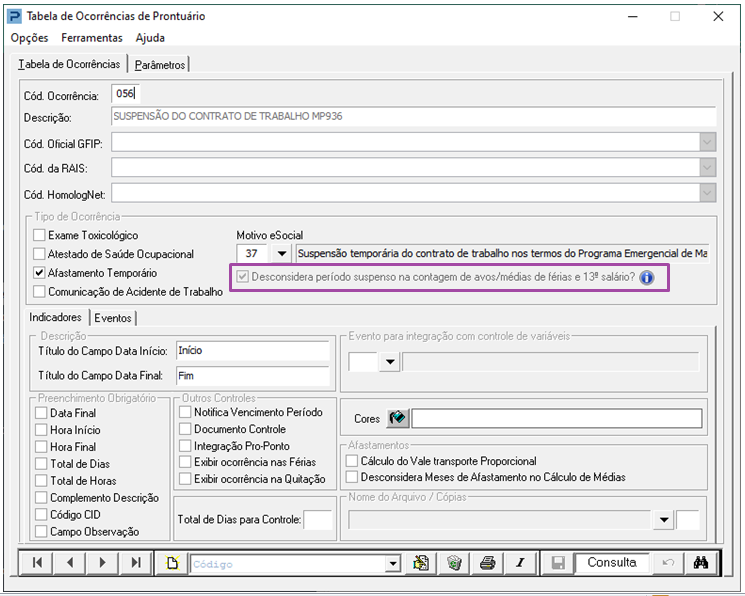Click the new record page icon
This screenshot has height=596, width=745.
172,563
